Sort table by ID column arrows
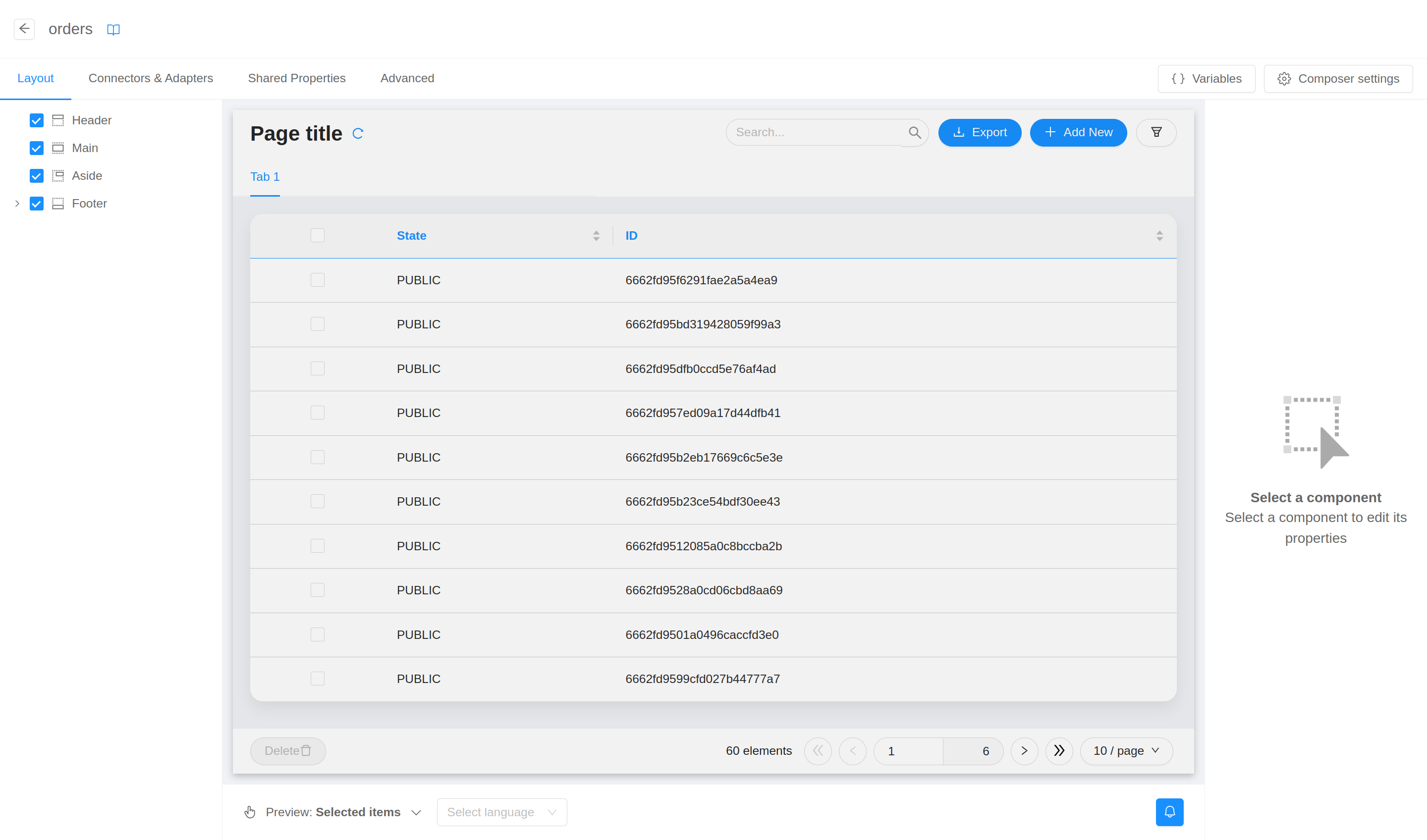1427x840 pixels. point(1159,236)
